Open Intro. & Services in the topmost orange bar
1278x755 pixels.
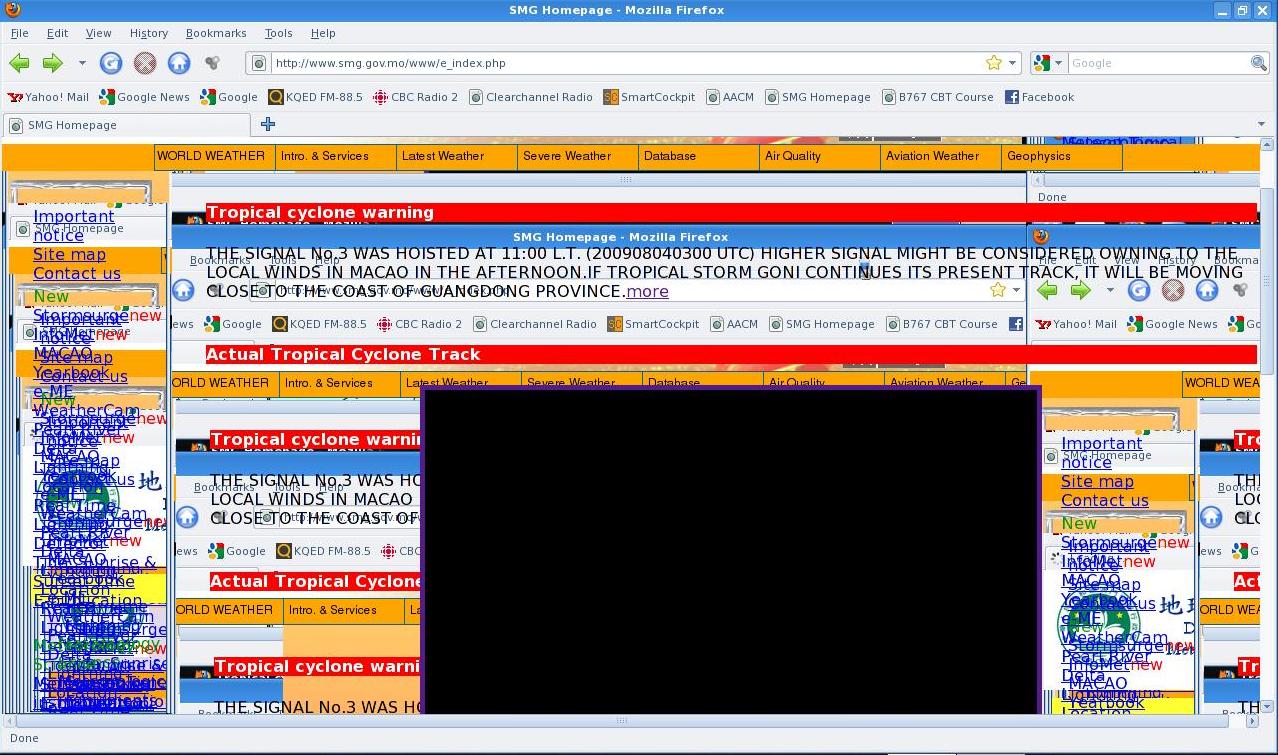337,156
